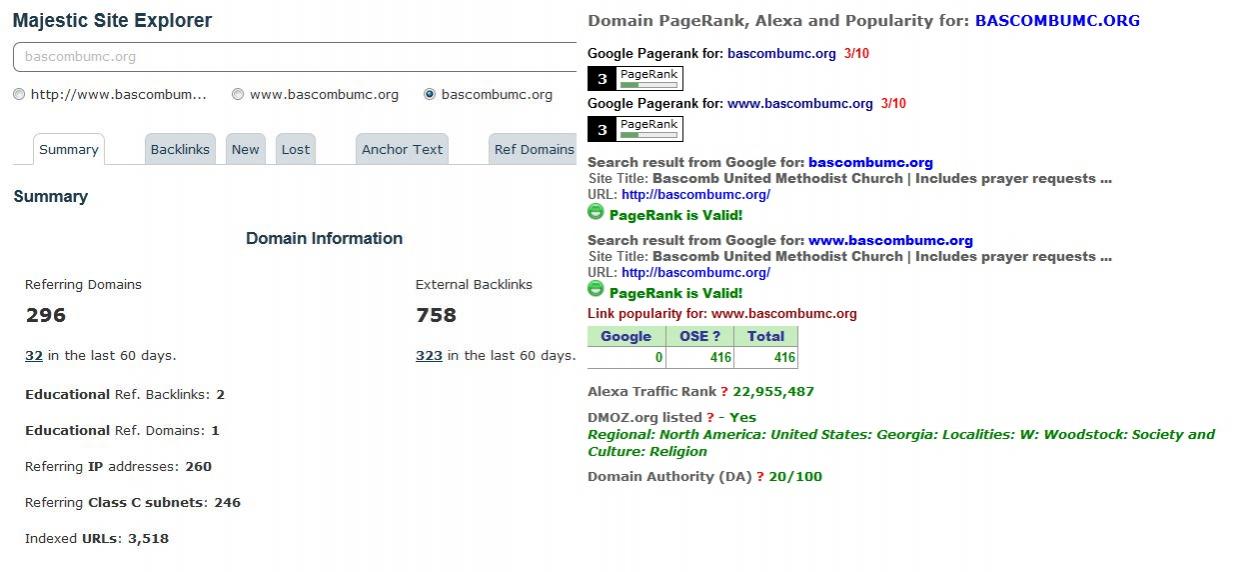
Task: Click the Educational Ref. Domains: 1 line
Action: click(x=122, y=431)
